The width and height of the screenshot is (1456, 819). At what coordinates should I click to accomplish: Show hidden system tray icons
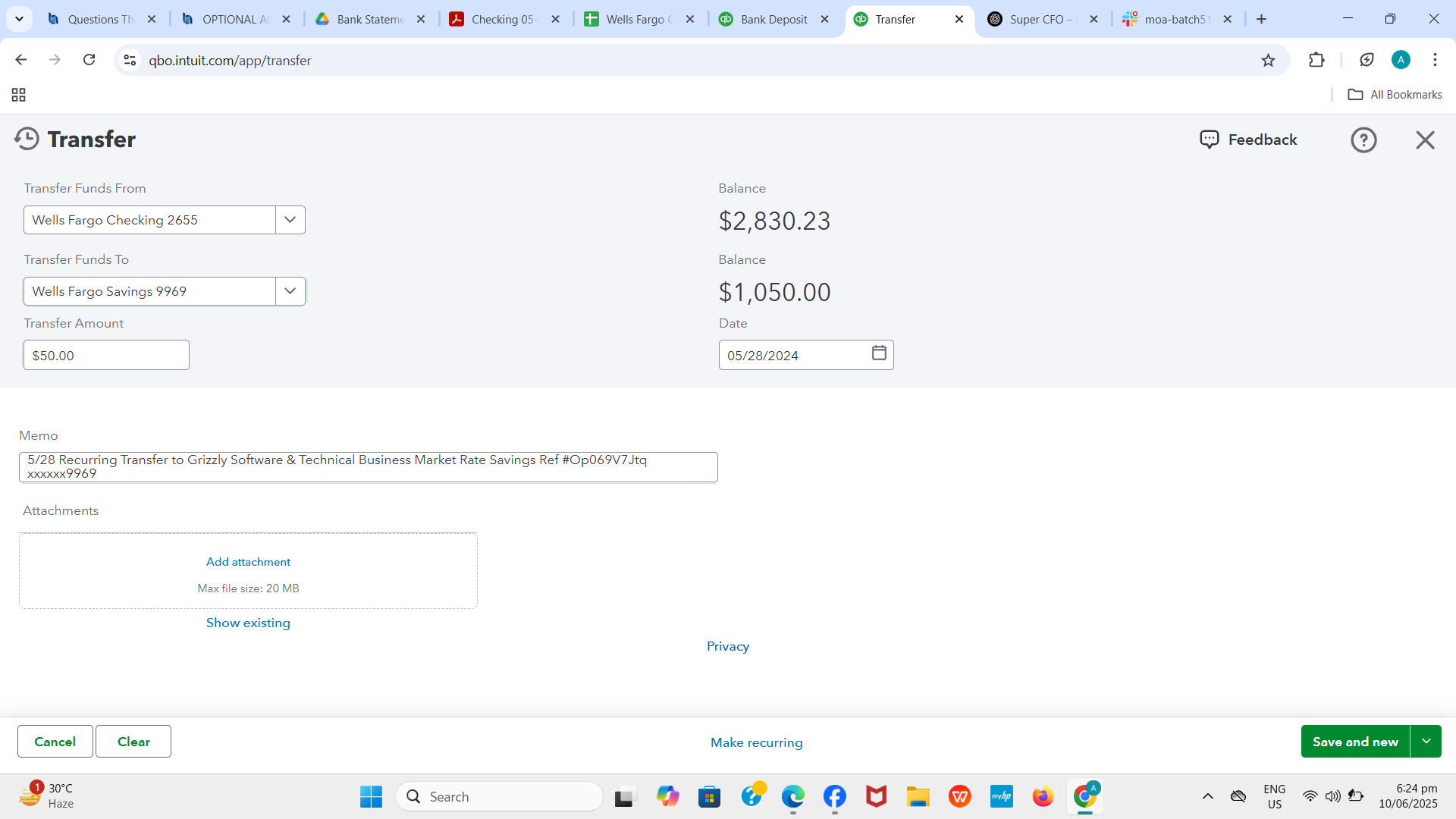point(1208,796)
